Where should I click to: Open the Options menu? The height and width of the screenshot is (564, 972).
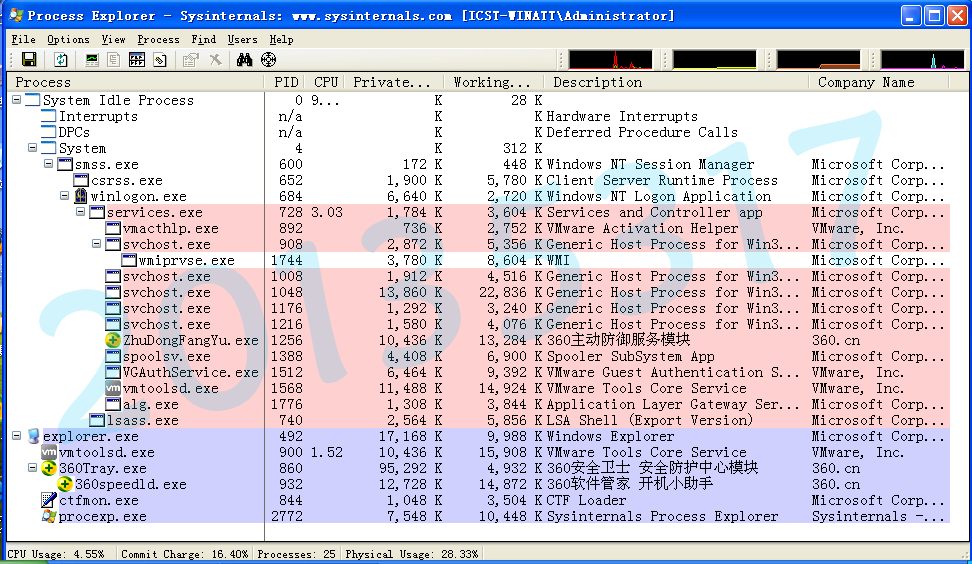point(68,39)
